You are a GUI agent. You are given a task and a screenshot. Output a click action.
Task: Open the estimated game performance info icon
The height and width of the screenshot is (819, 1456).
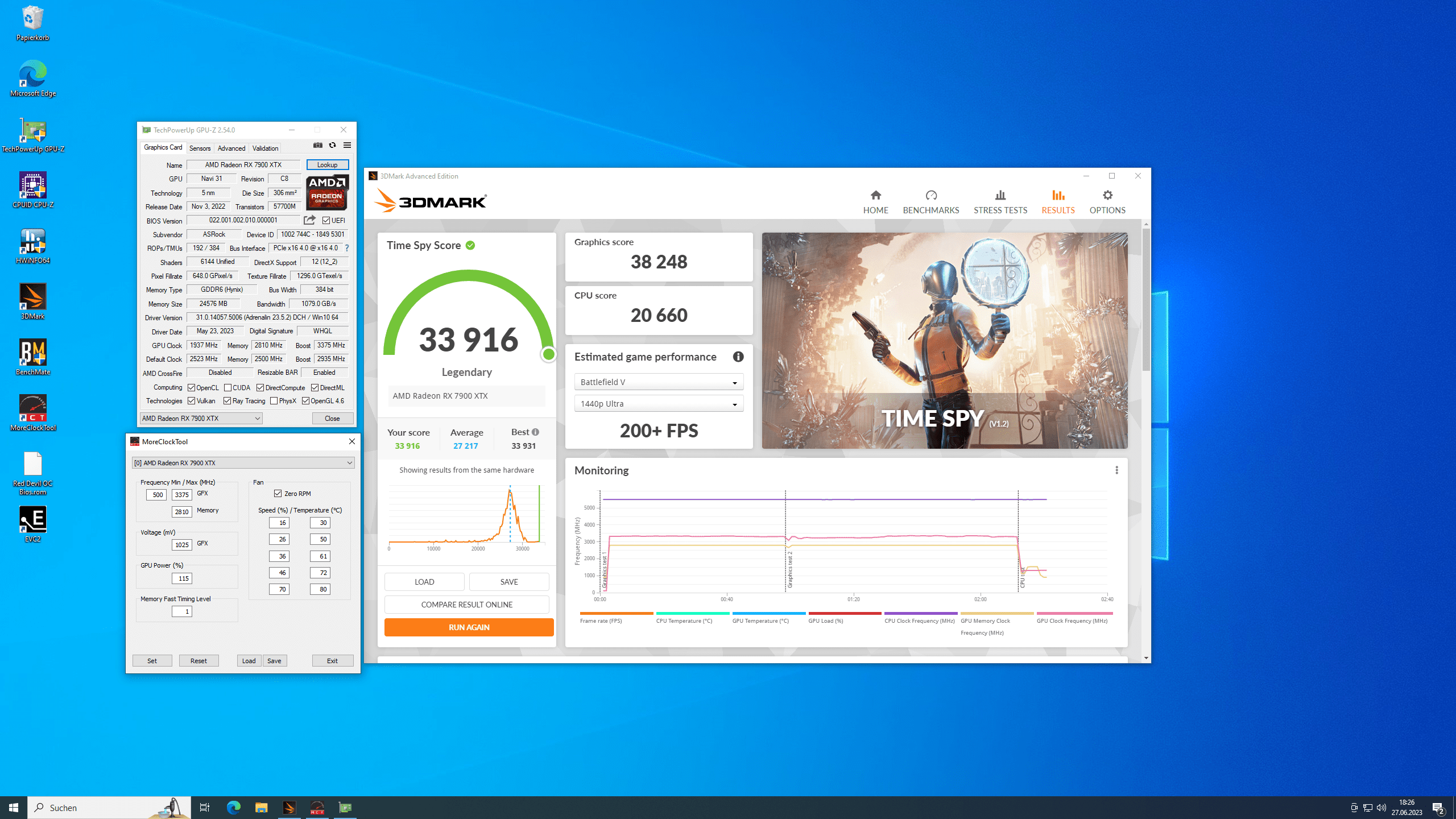pos(738,357)
